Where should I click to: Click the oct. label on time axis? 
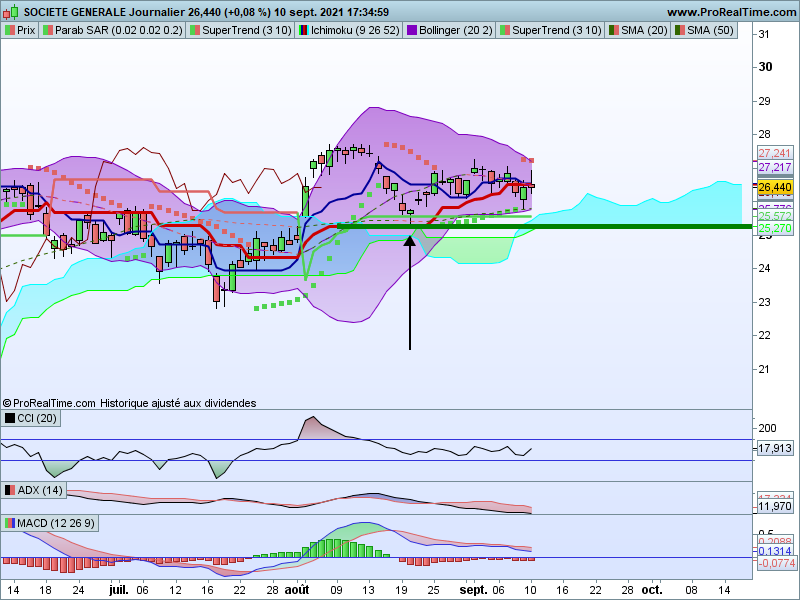652,590
